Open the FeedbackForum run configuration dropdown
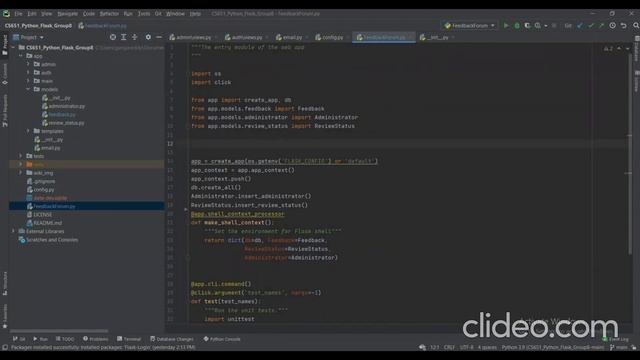The height and width of the screenshot is (360, 640). [x=470, y=25]
